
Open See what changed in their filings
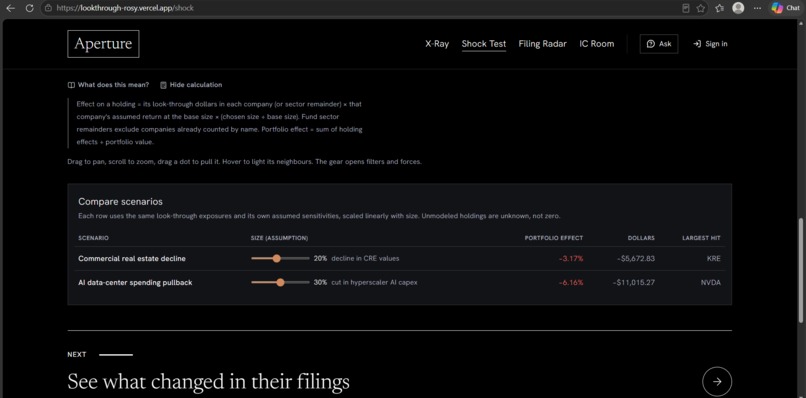[x=208, y=382]
